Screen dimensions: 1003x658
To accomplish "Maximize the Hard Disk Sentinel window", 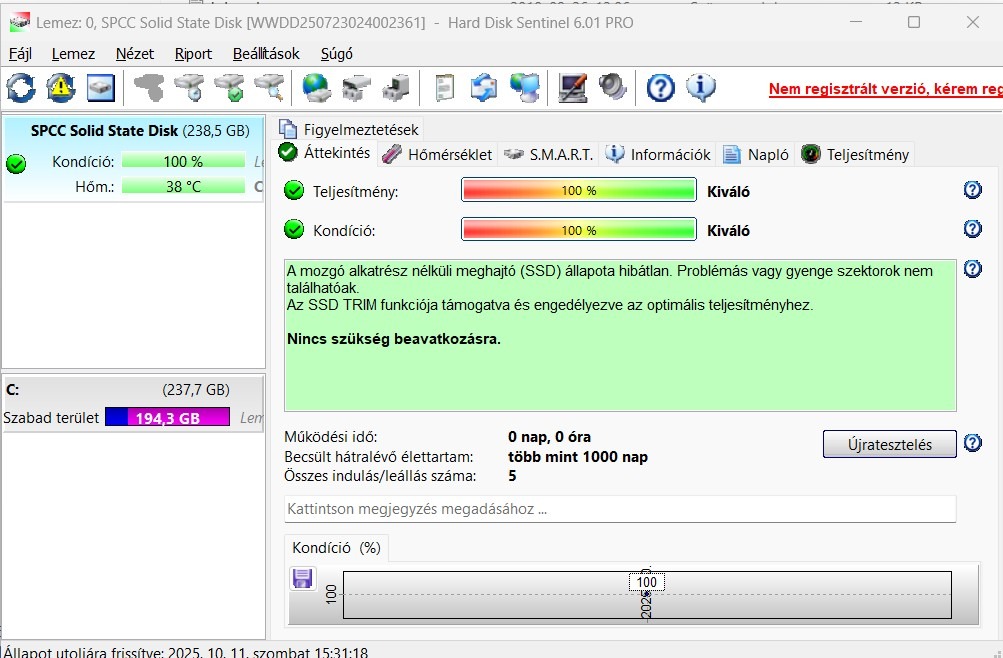I will [x=914, y=22].
